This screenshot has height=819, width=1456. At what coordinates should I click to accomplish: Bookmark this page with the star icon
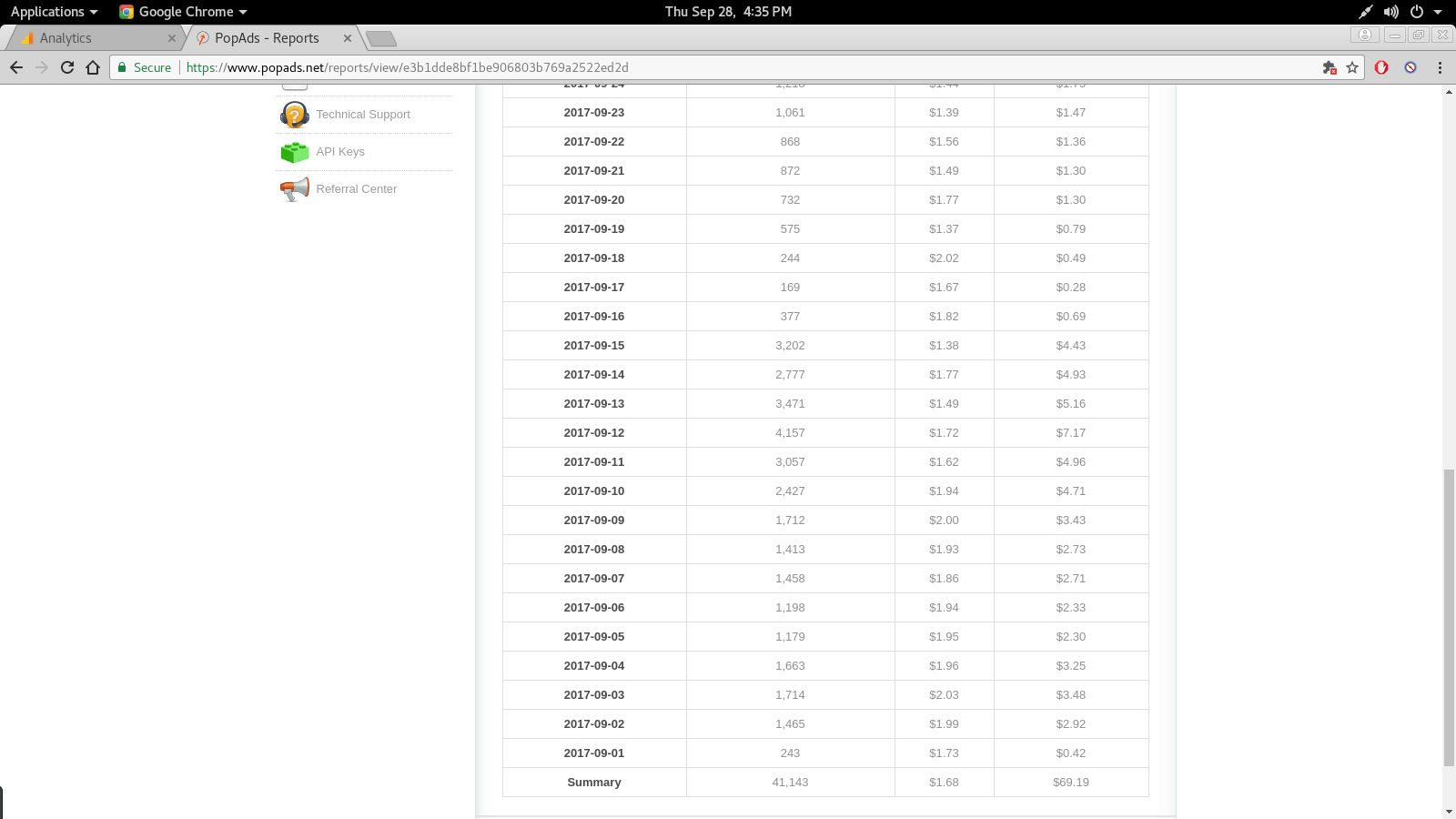pyautogui.click(x=1352, y=67)
